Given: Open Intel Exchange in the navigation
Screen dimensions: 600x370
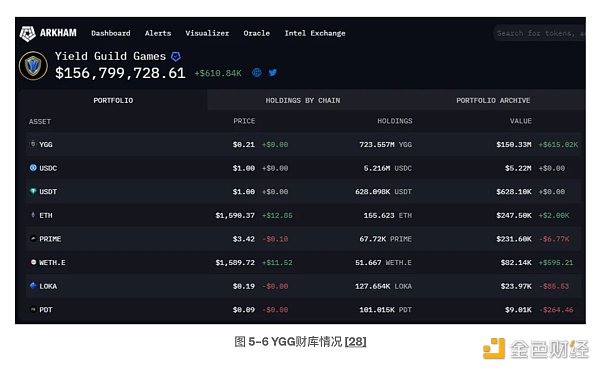Looking at the screenshot, I should point(315,33).
